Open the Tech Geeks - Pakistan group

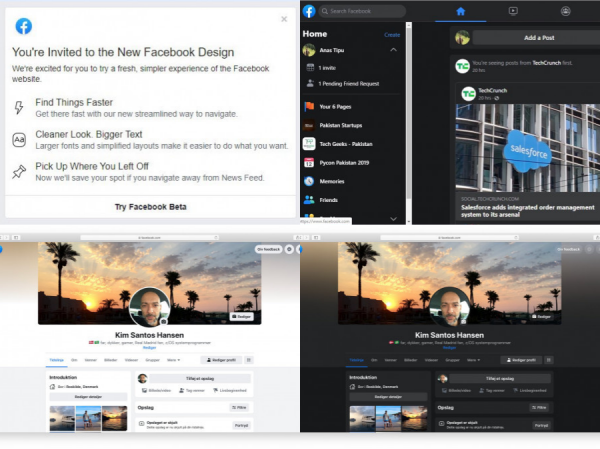(346, 144)
